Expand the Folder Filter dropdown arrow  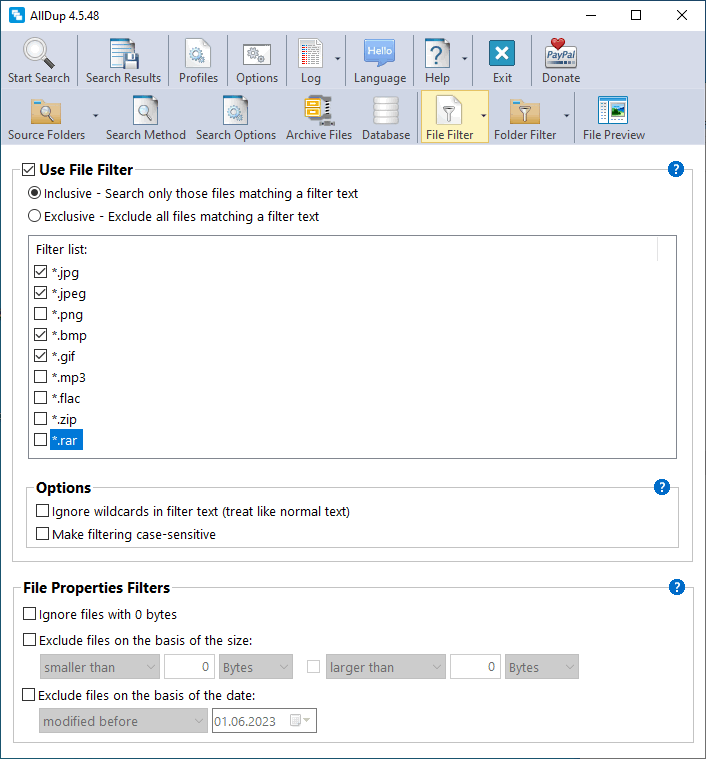[x=567, y=116]
